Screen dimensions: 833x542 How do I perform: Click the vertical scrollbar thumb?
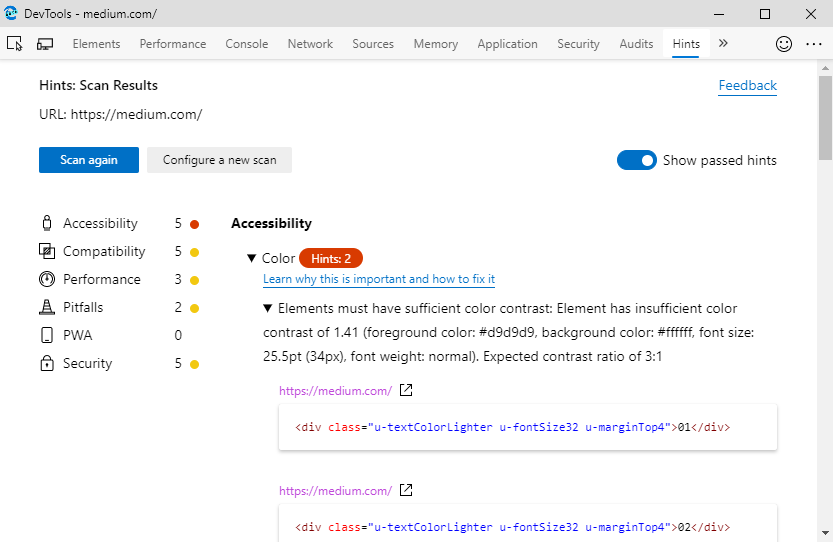click(825, 118)
